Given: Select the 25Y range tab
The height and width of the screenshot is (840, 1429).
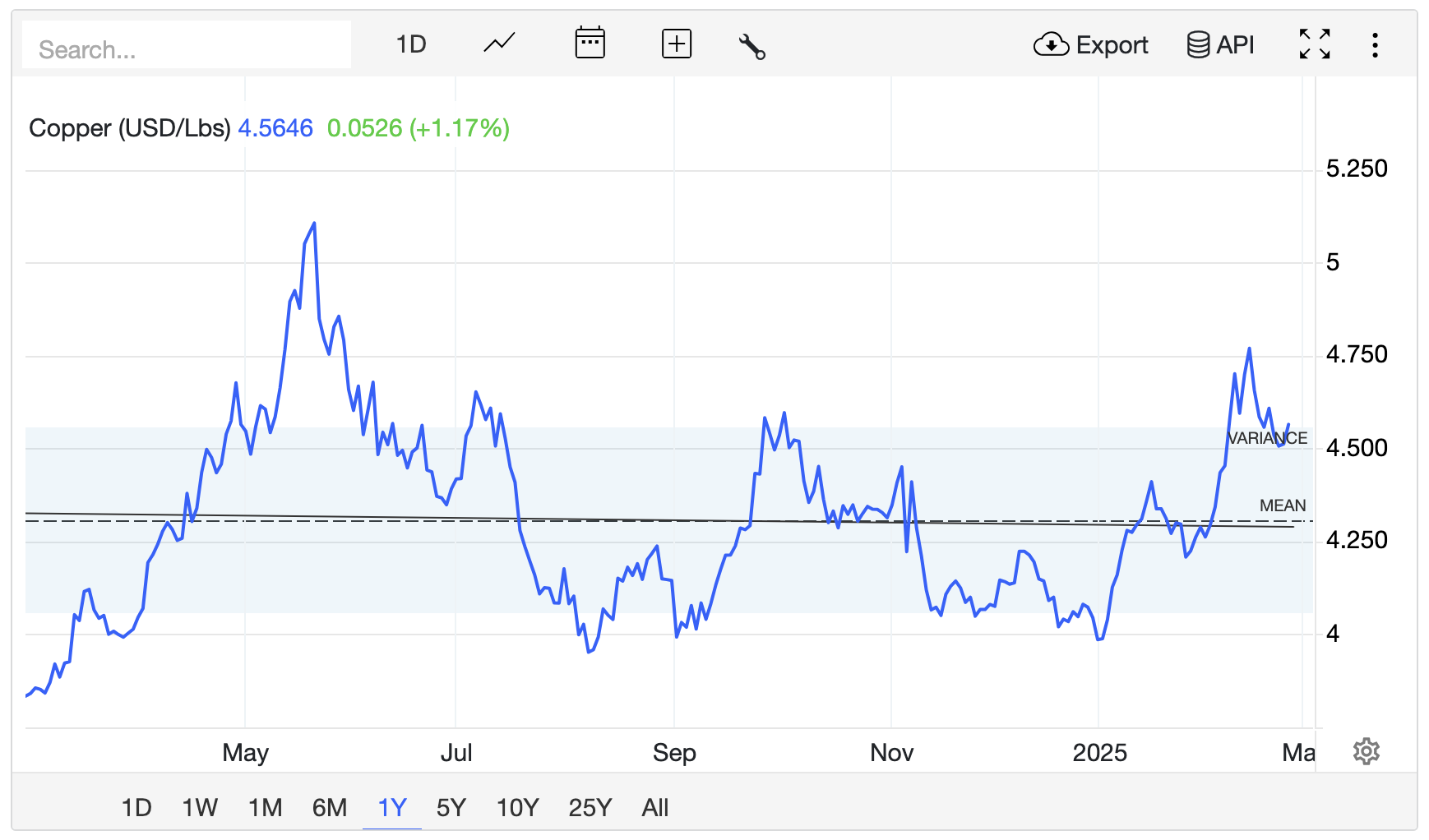Looking at the screenshot, I should pyautogui.click(x=590, y=808).
